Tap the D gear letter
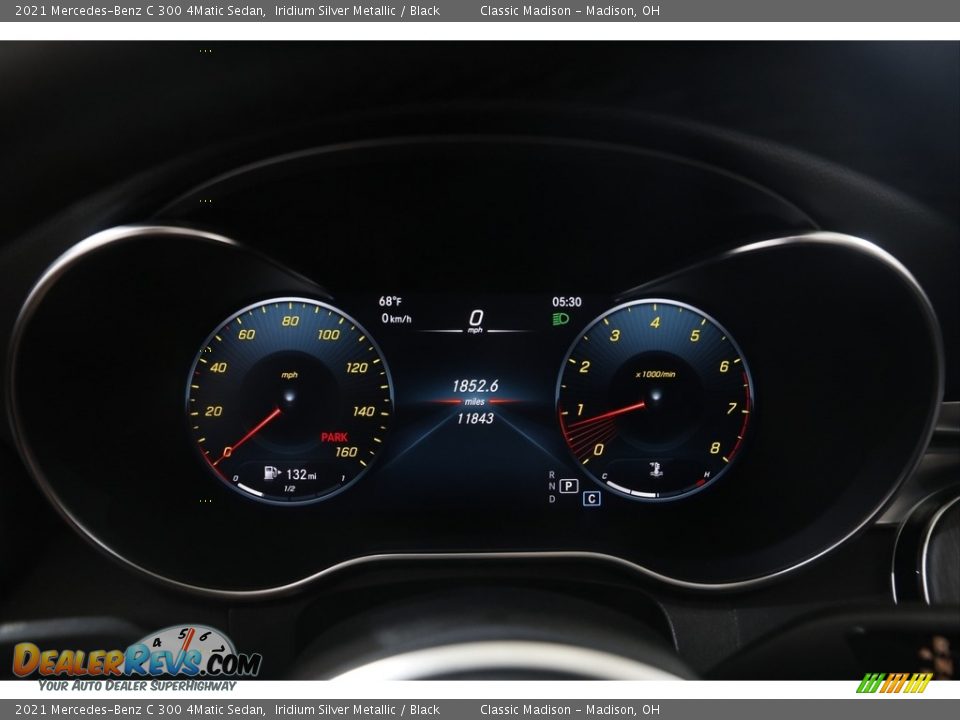This screenshot has width=960, height=720. tap(552, 499)
